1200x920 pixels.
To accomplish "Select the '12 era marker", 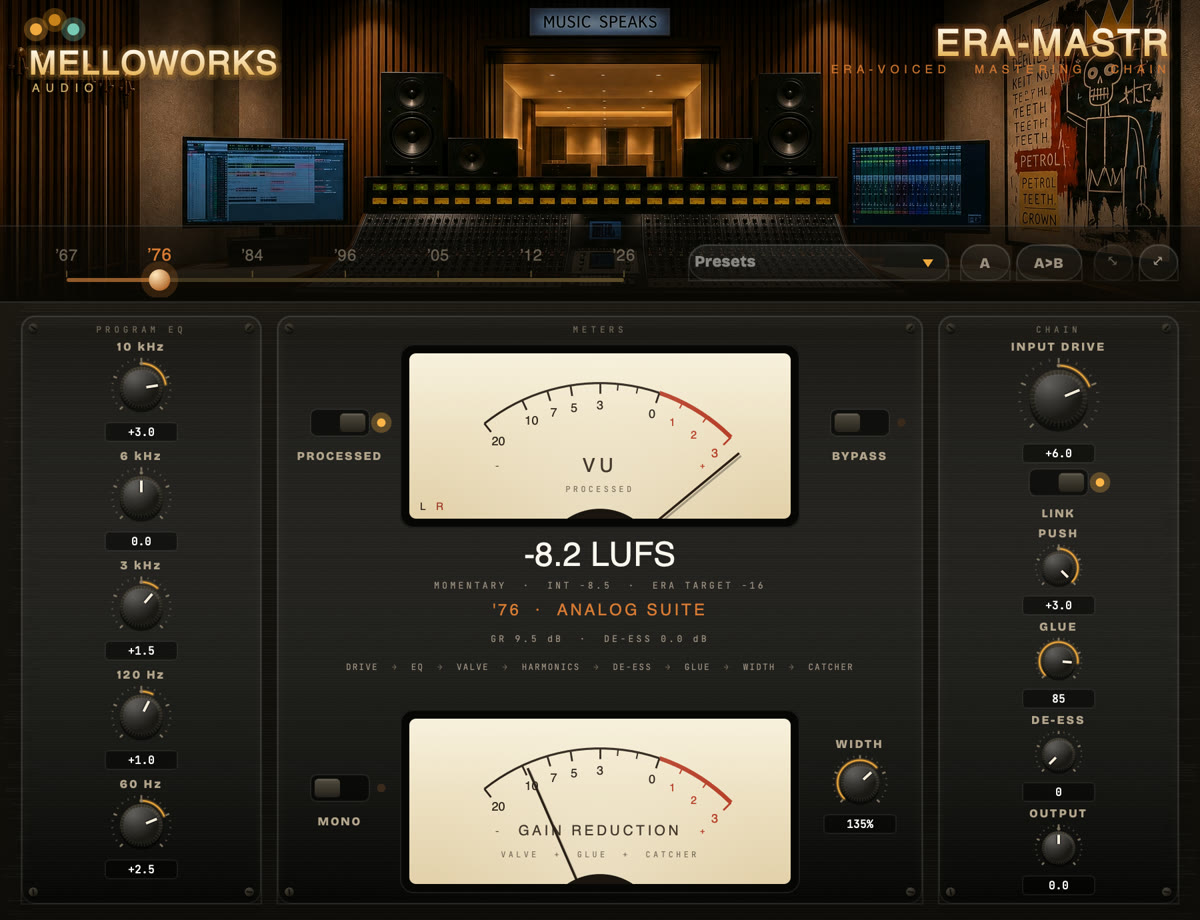I will pyautogui.click(x=531, y=255).
